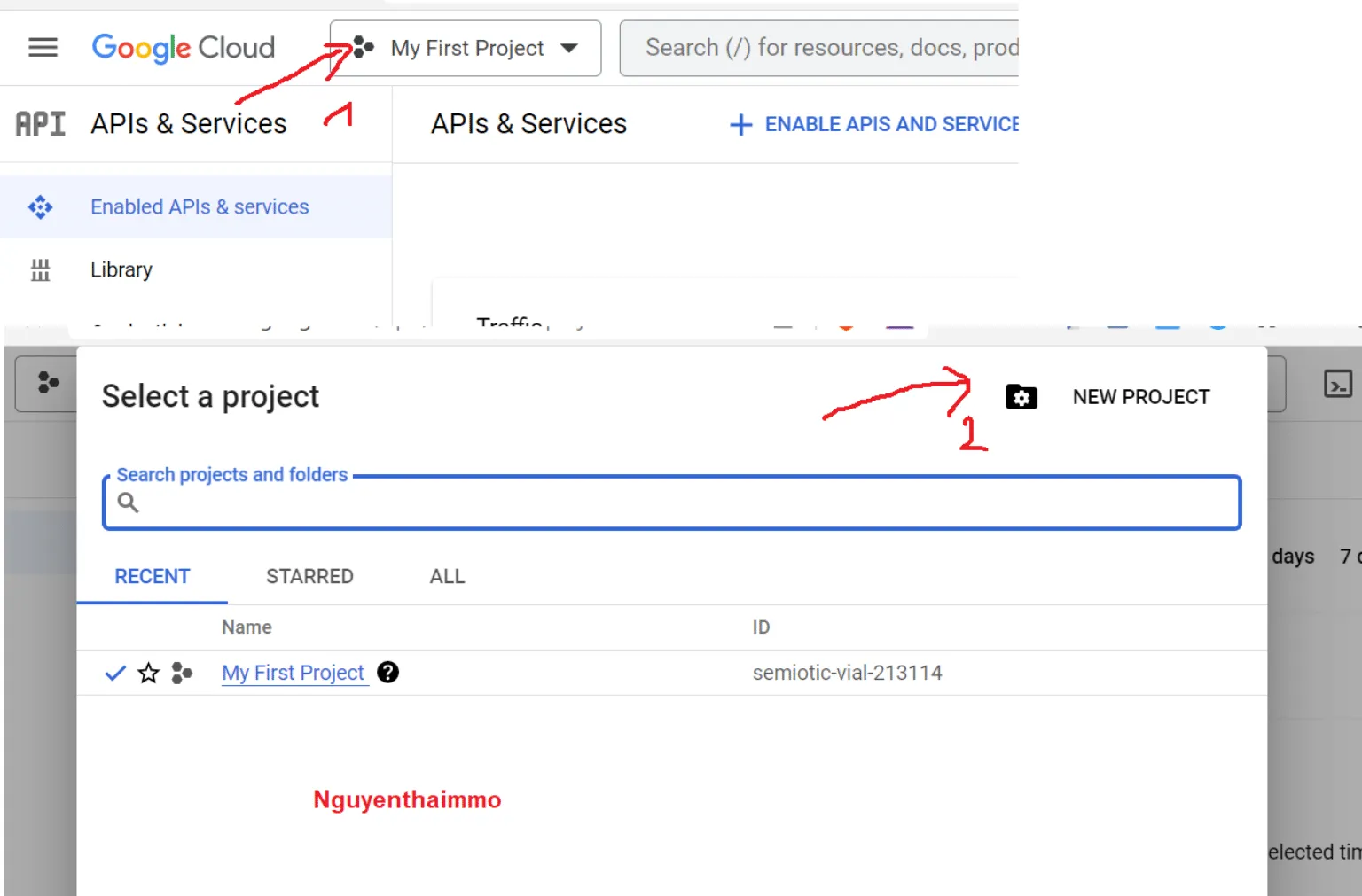
Task: Click the API icon beside APIs & Services
Action: pyautogui.click(x=41, y=124)
